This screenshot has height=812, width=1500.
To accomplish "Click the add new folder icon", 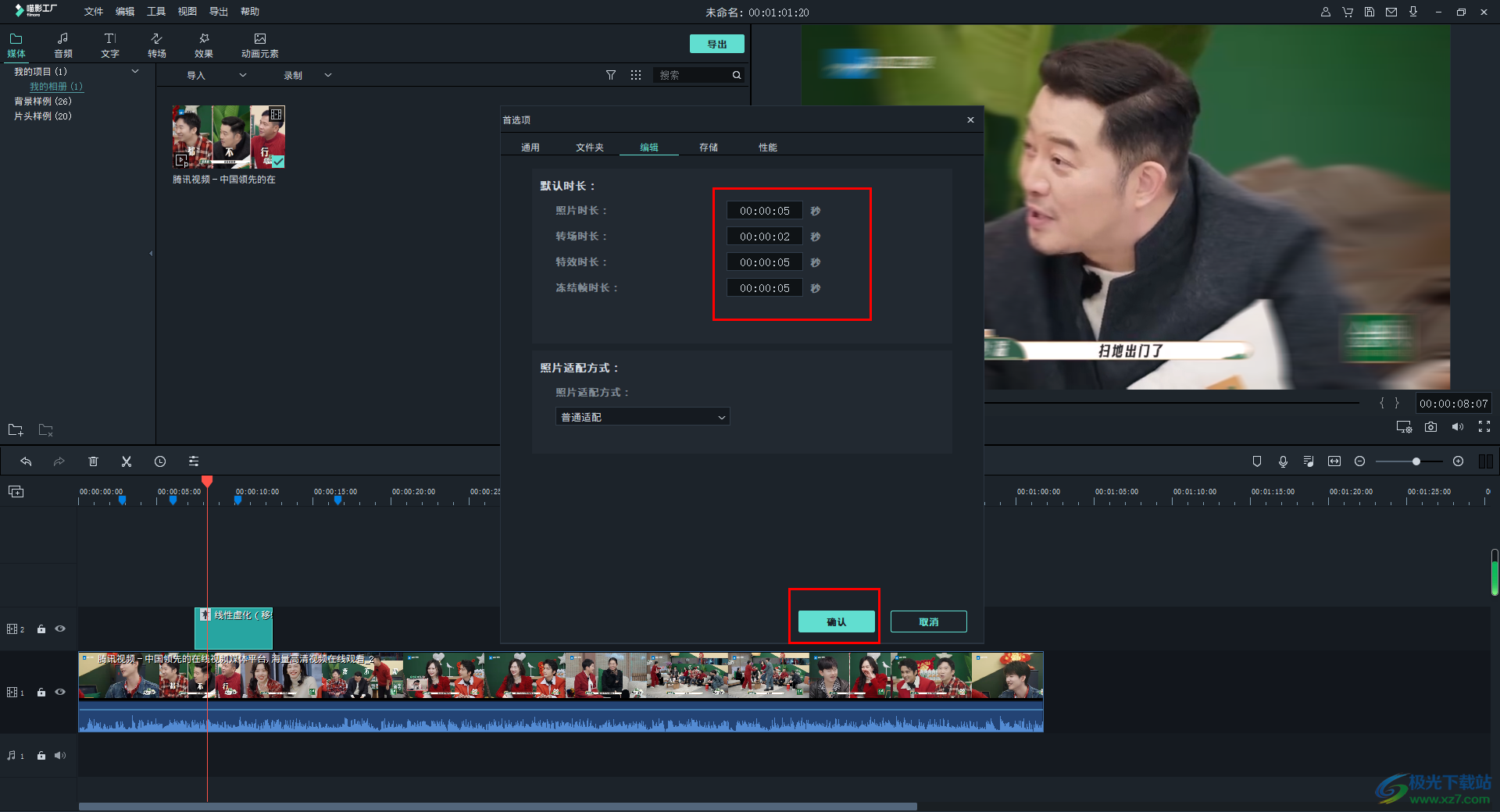I will coord(16,429).
